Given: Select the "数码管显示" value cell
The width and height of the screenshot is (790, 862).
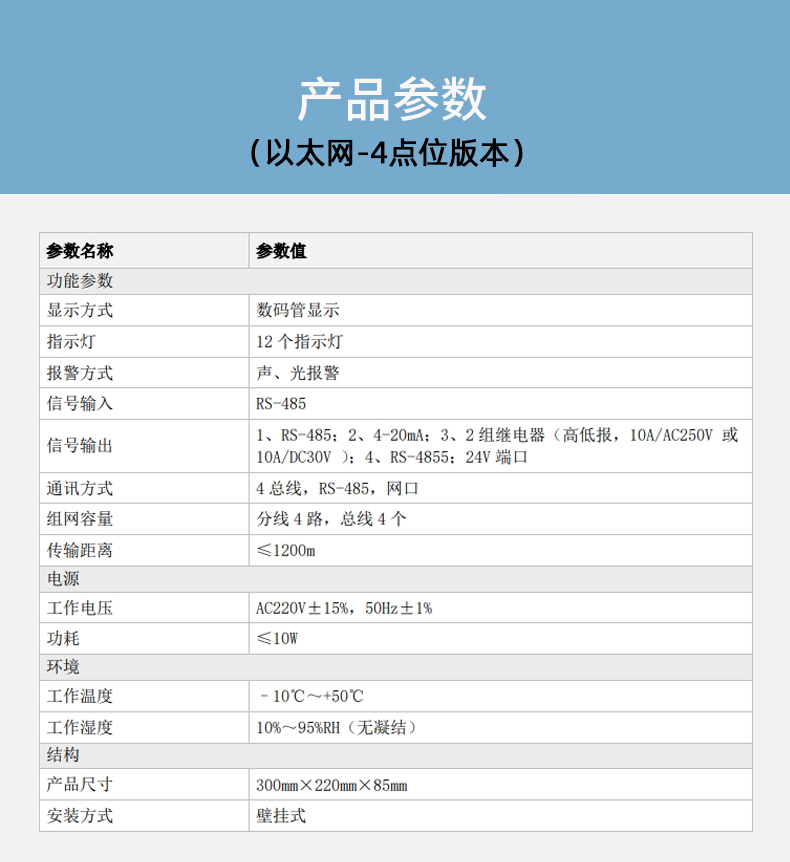Looking at the screenshot, I should [x=298, y=311].
